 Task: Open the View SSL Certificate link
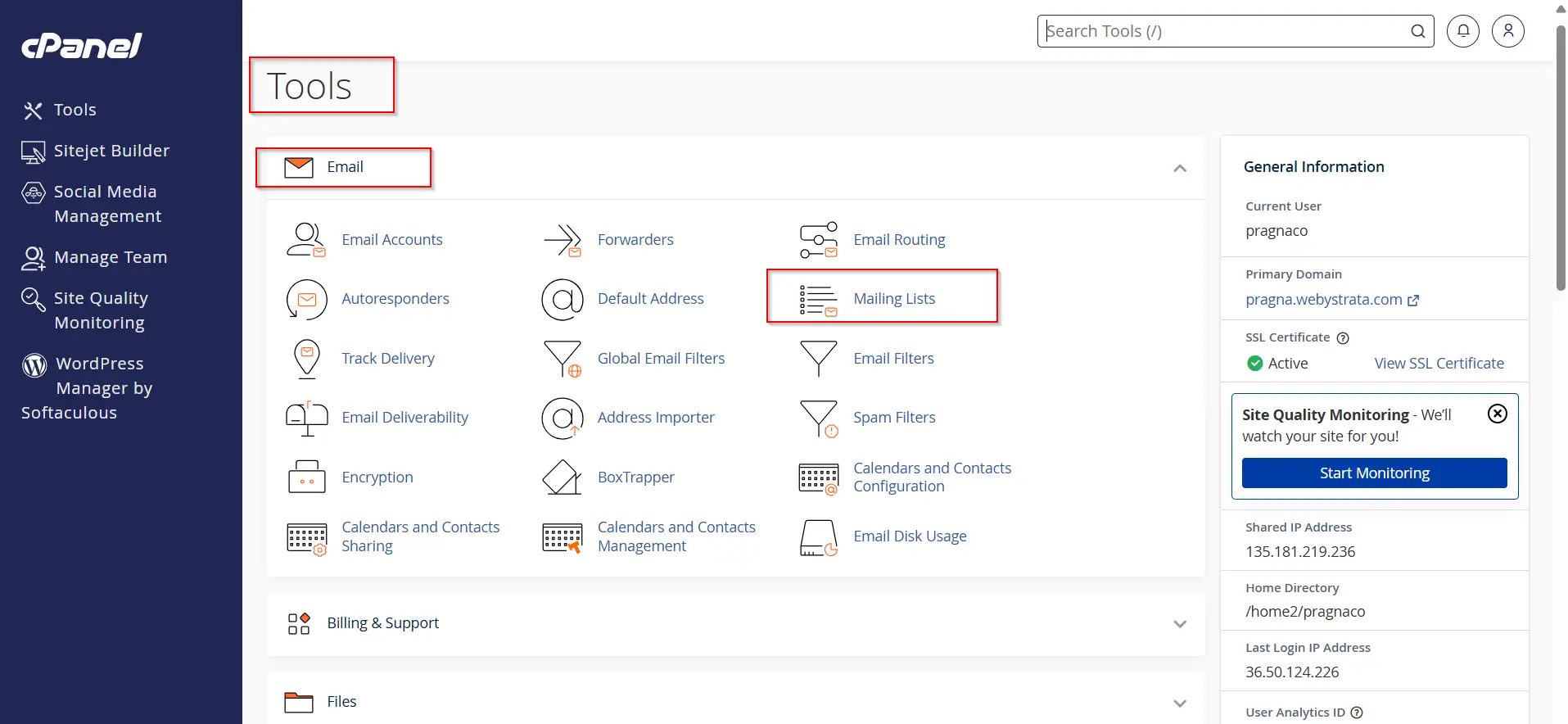point(1439,364)
